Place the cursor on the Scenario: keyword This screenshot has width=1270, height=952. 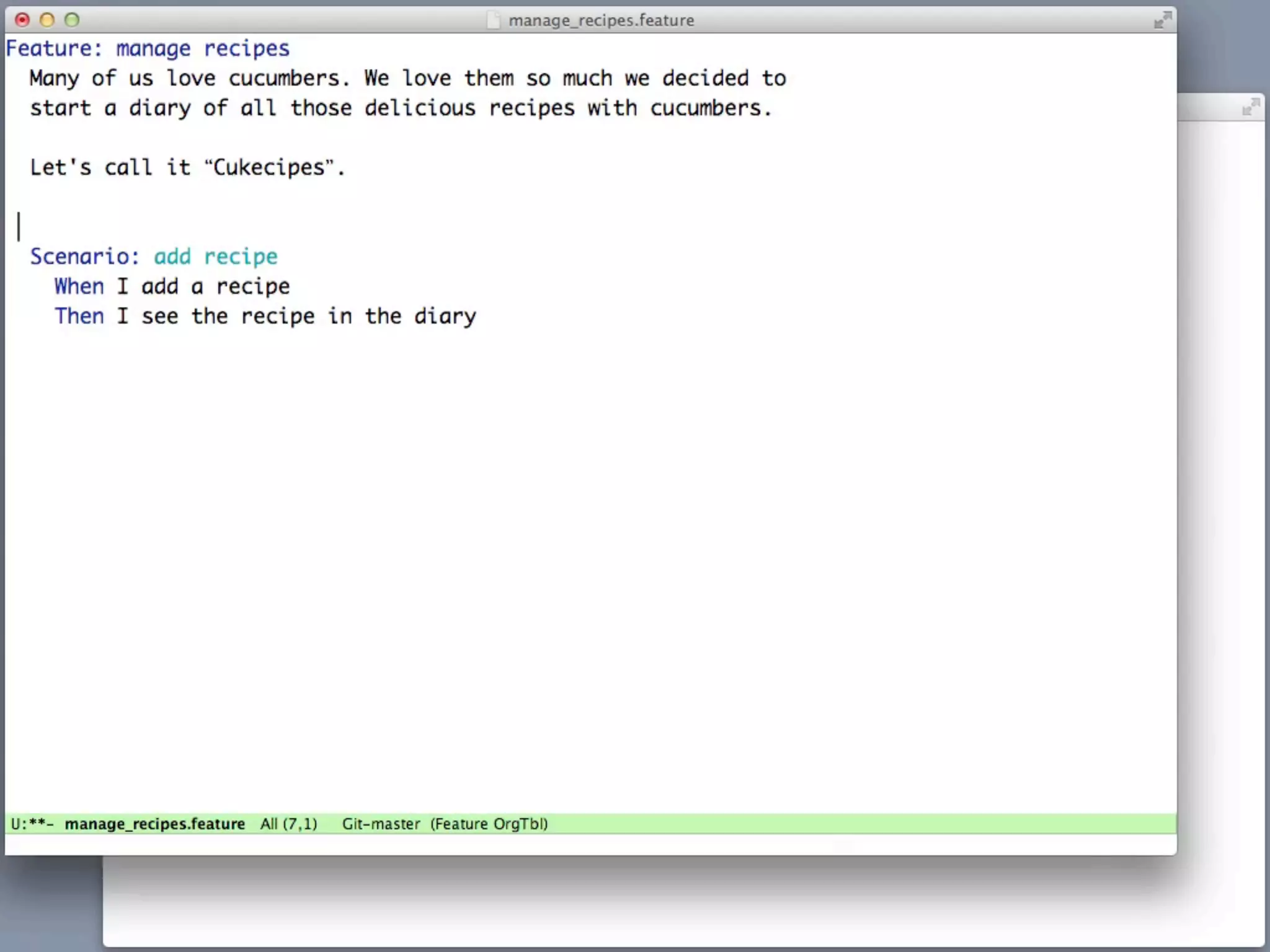tap(84, 257)
